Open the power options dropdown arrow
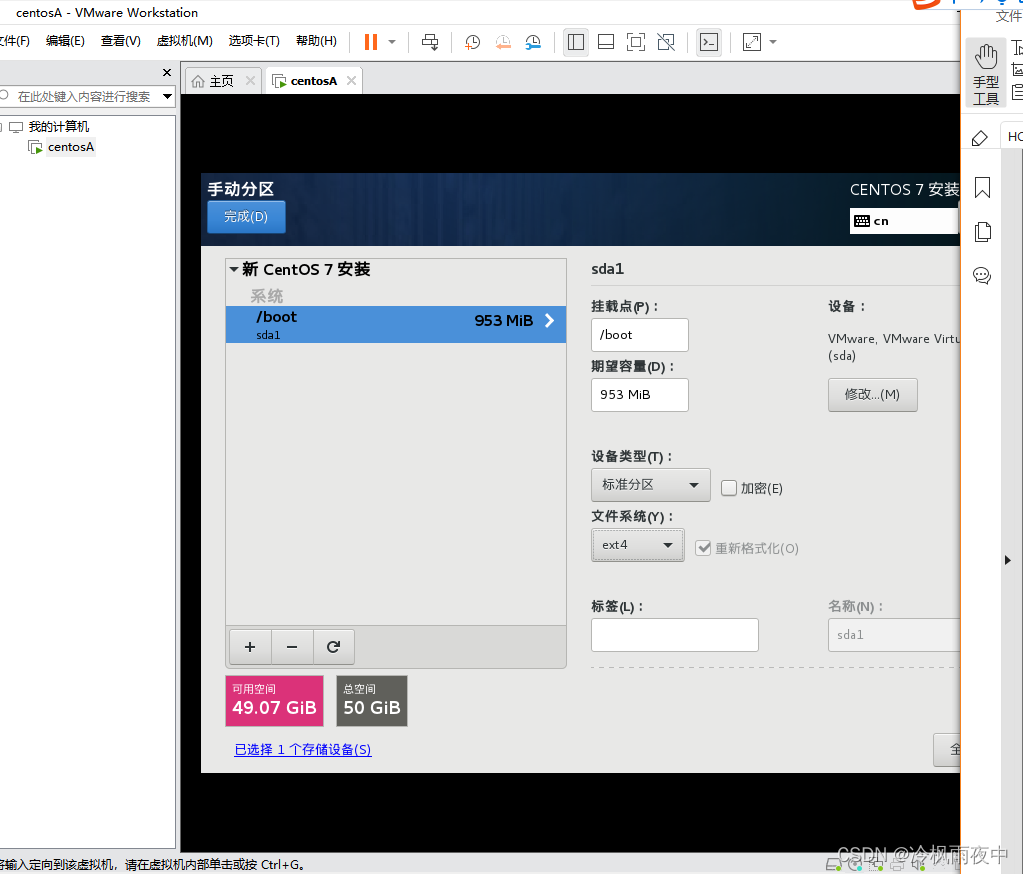This screenshot has height=874, width=1023. tap(392, 42)
